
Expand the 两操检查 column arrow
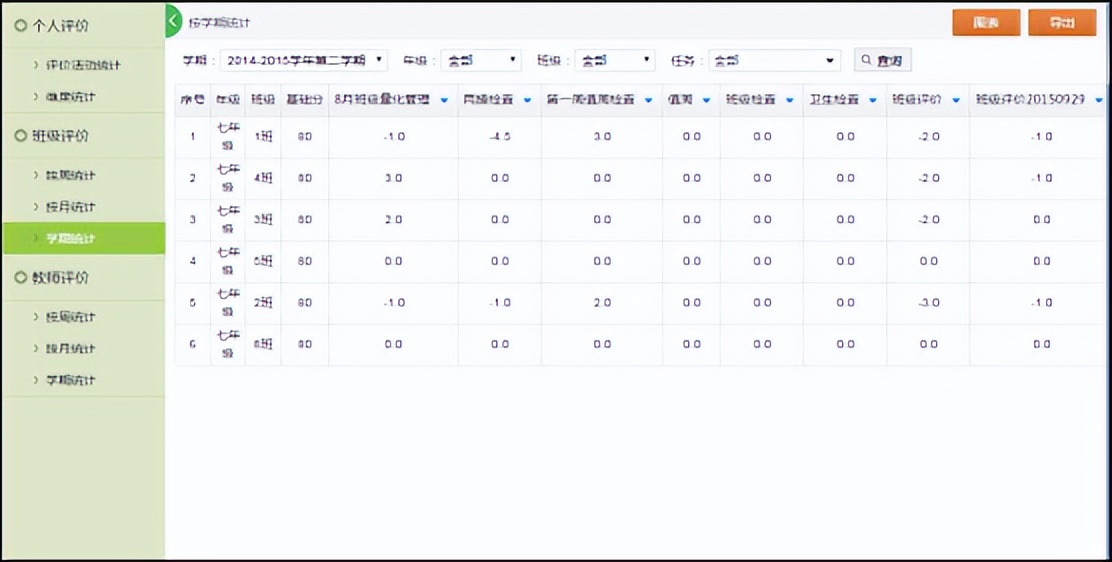pos(527,101)
